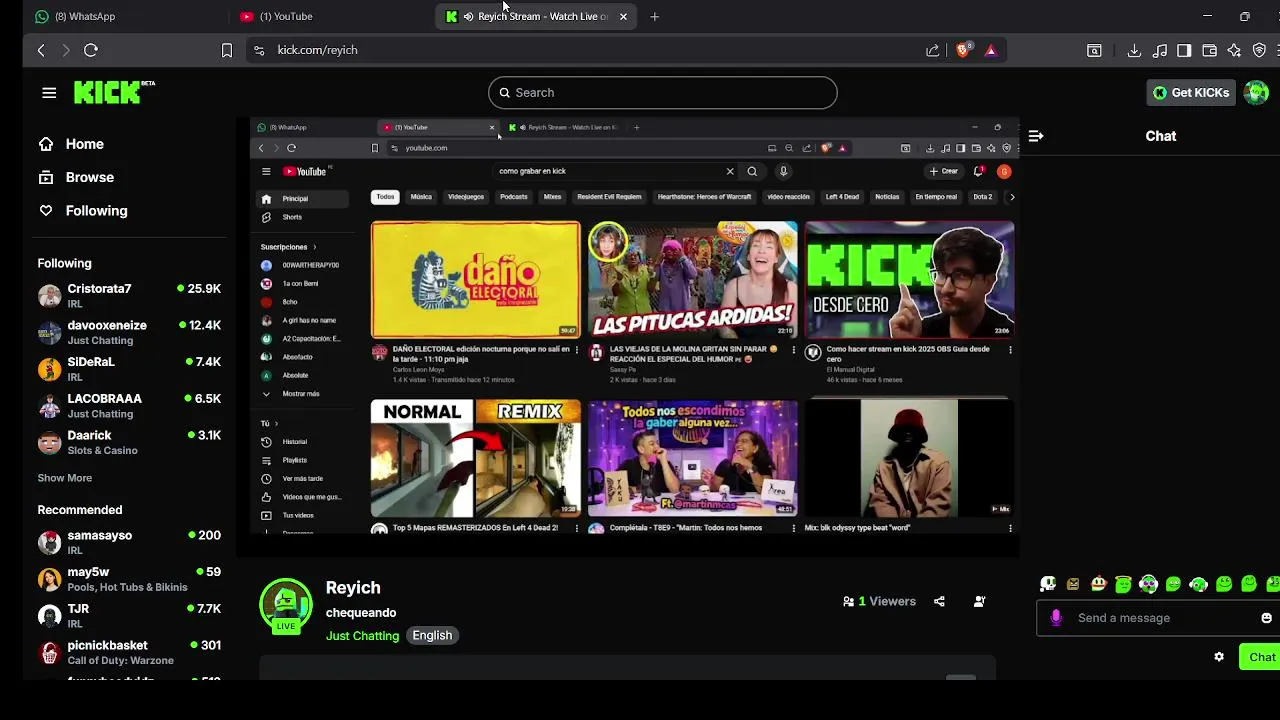This screenshot has width=1280, height=720.
Task: Open Leo AI sparkle icon
Action: point(1234,50)
